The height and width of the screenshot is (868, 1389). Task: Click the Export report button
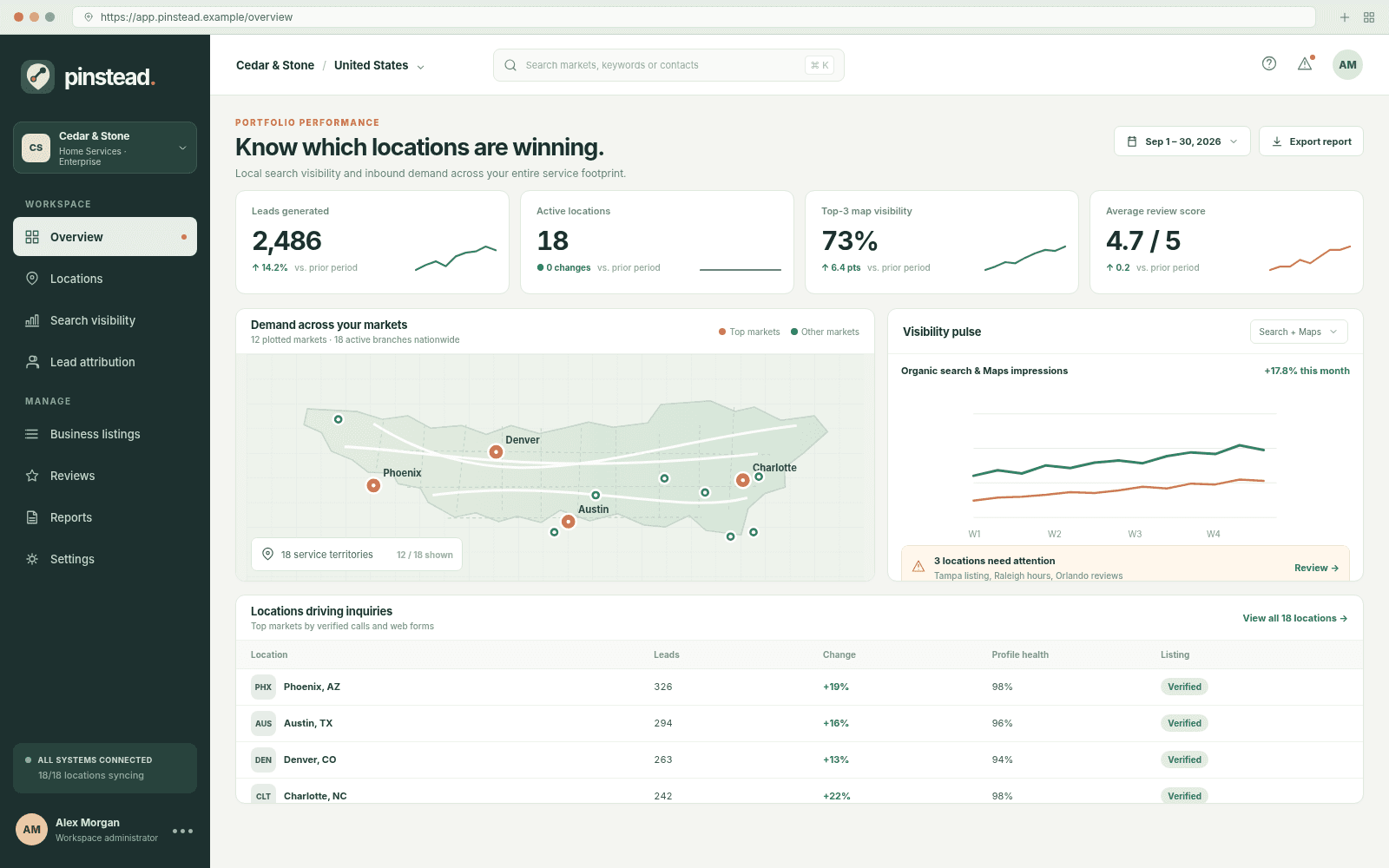(x=1311, y=141)
